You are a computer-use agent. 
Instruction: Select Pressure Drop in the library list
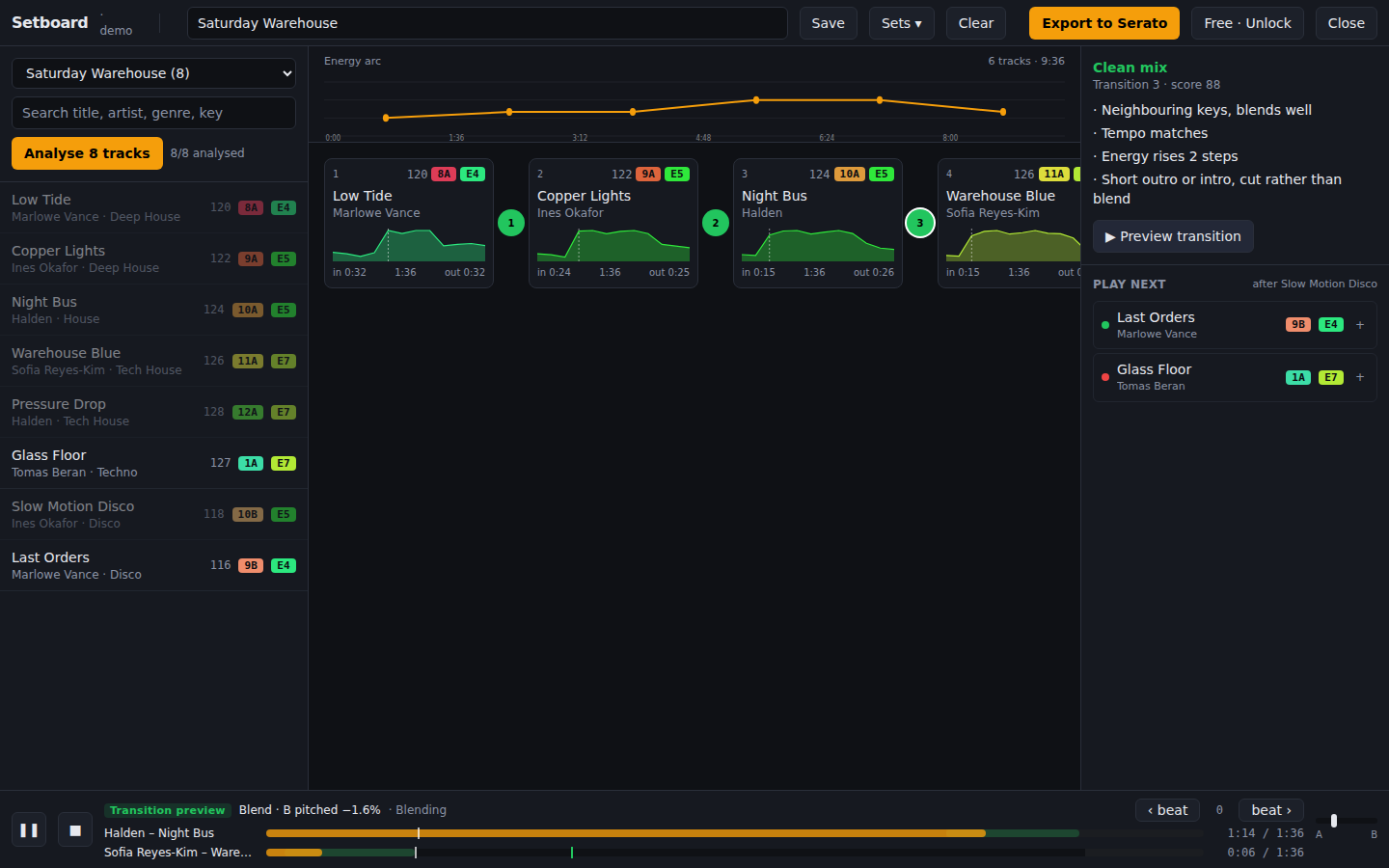coord(153,412)
